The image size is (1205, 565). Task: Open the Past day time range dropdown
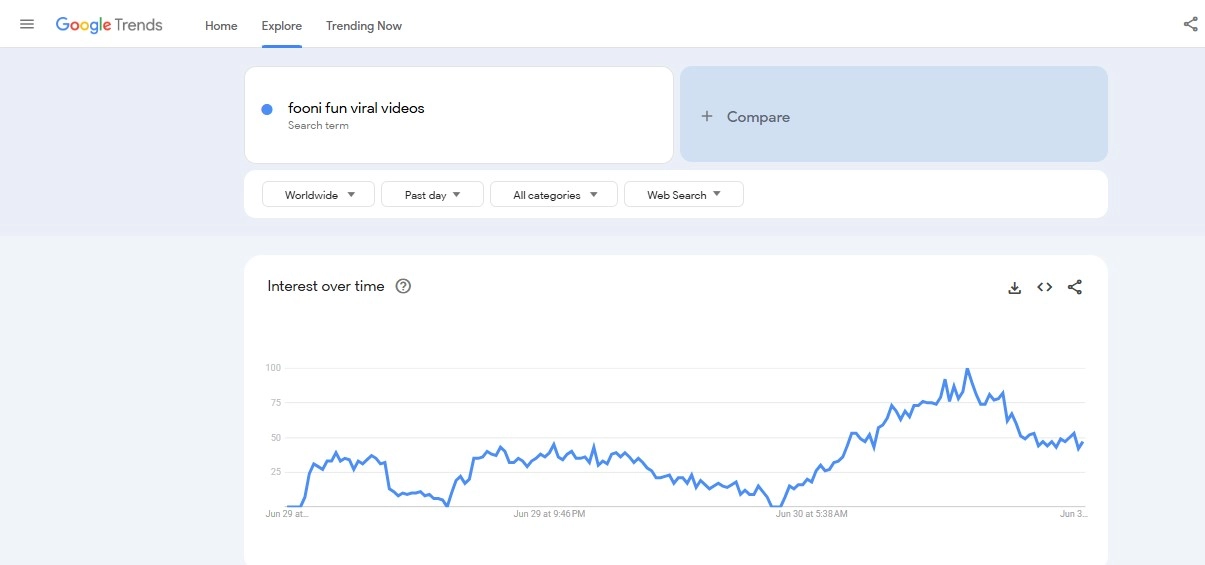pos(432,195)
